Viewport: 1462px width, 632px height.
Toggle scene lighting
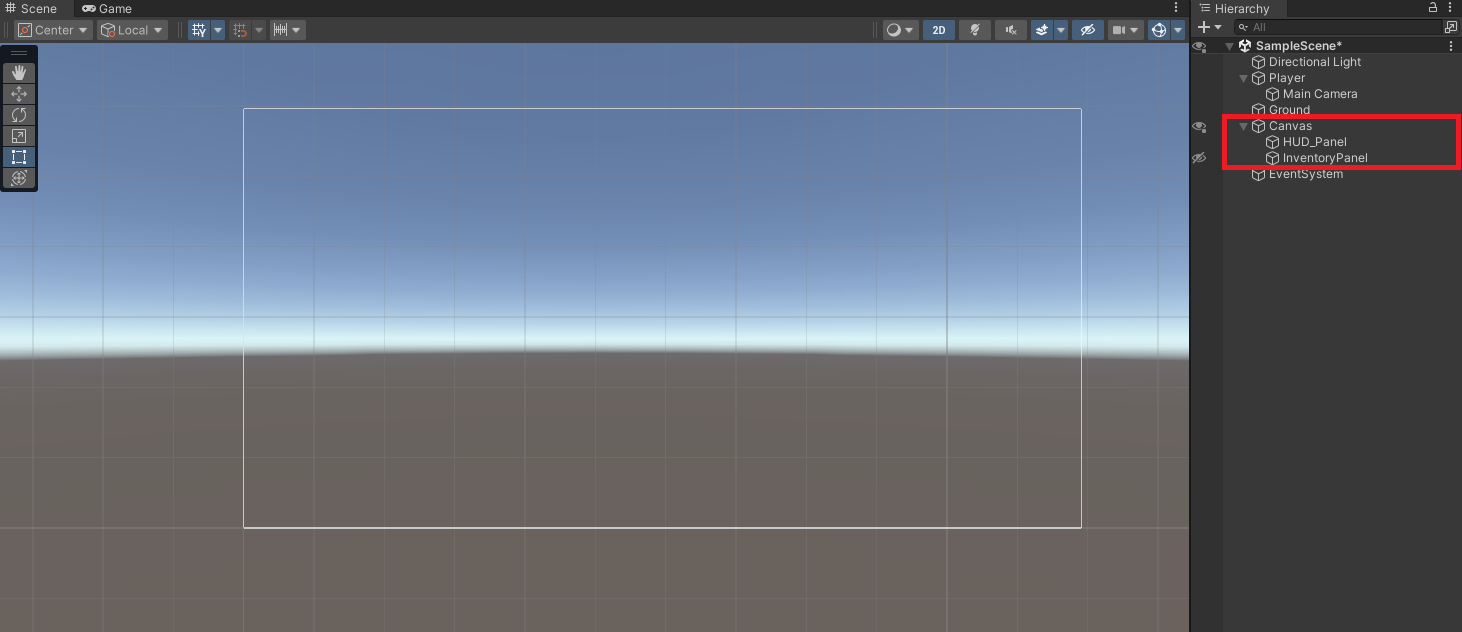click(x=975, y=30)
